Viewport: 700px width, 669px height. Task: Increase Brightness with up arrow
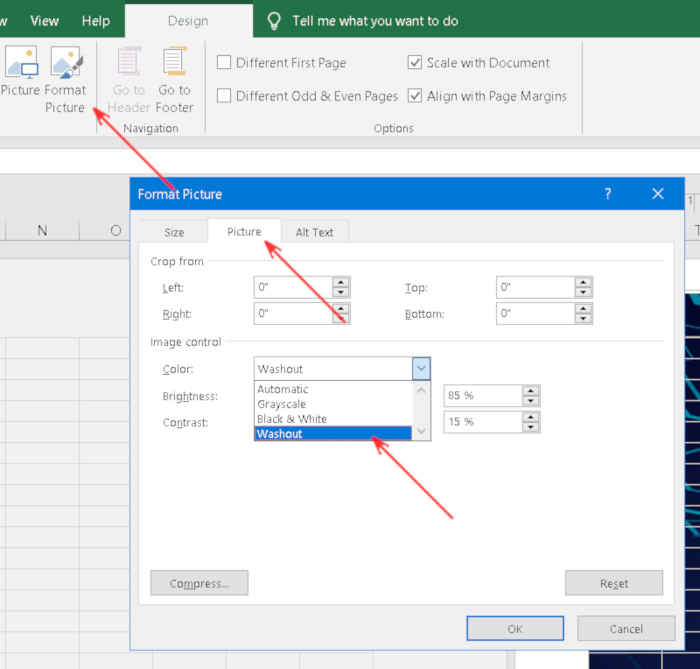[x=530, y=391]
